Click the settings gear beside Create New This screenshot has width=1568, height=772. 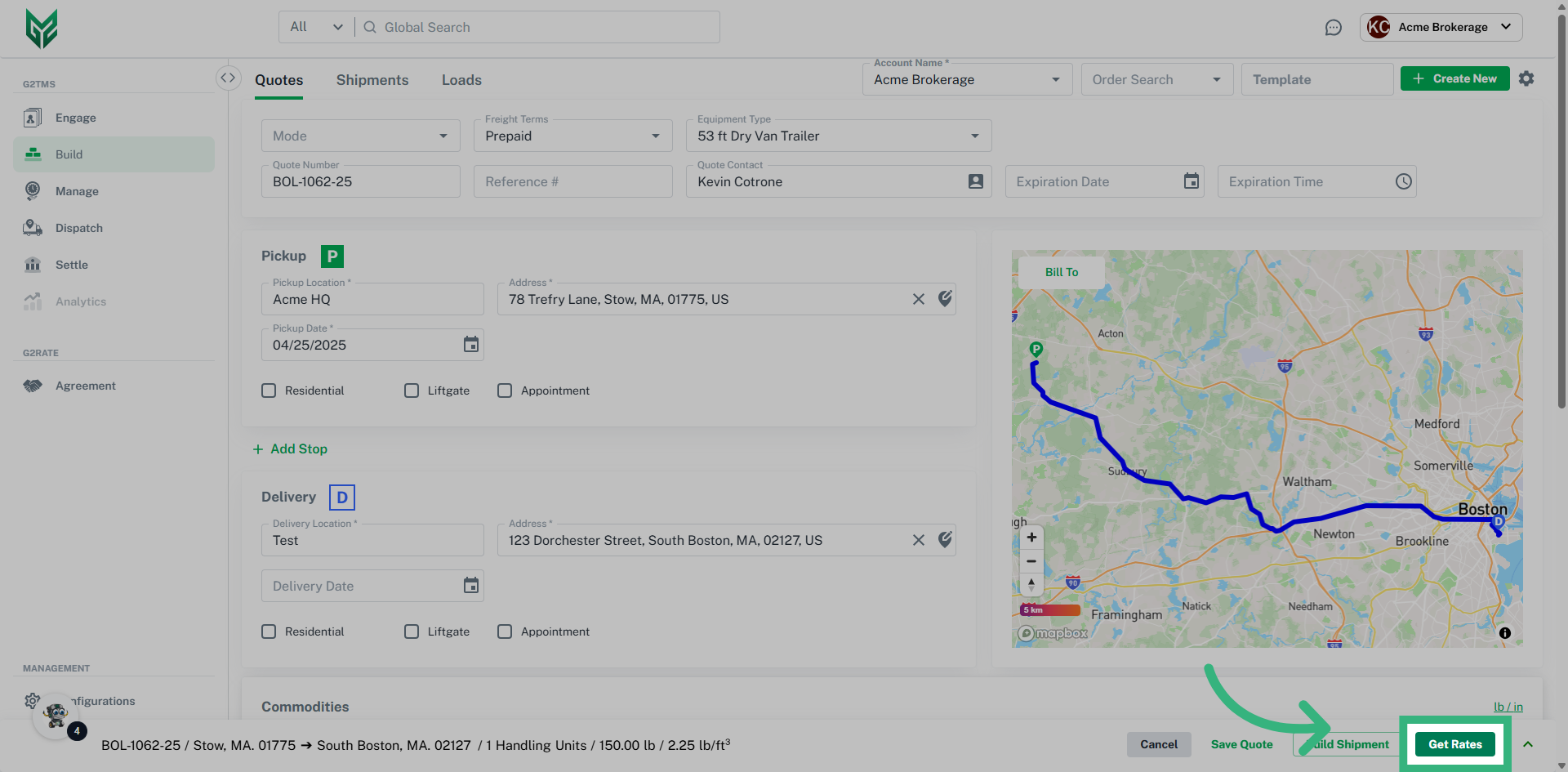pyautogui.click(x=1526, y=78)
